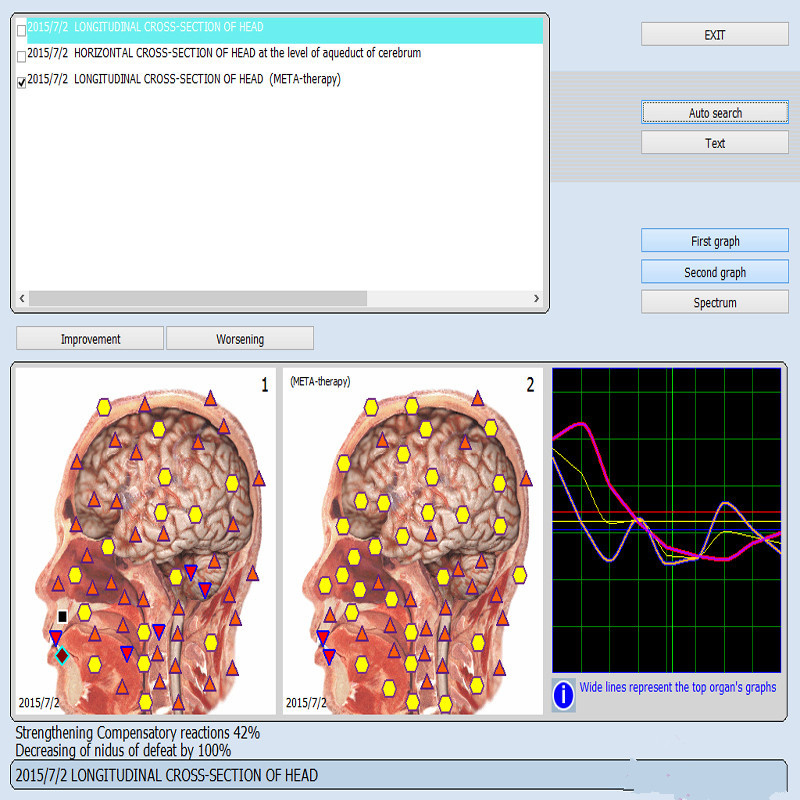Select the head image 1 thumbnail
Viewport: 800px width, 800px height.
[x=145, y=540]
